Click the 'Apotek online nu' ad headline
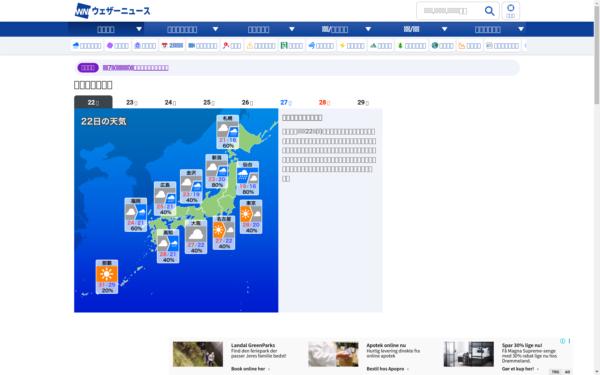The height and width of the screenshot is (375, 600). pos(386,345)
